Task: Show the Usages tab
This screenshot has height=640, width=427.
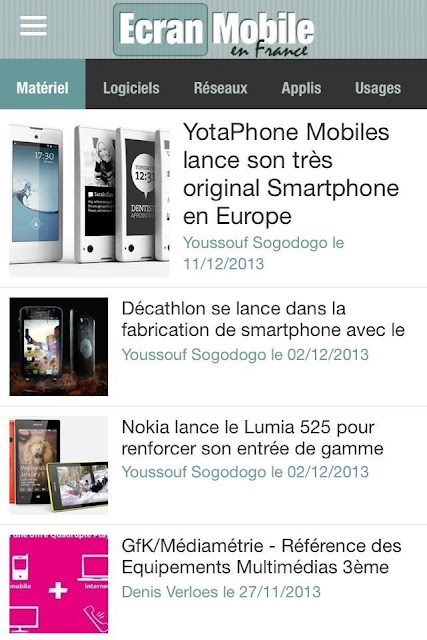Action: coord(378,88)
